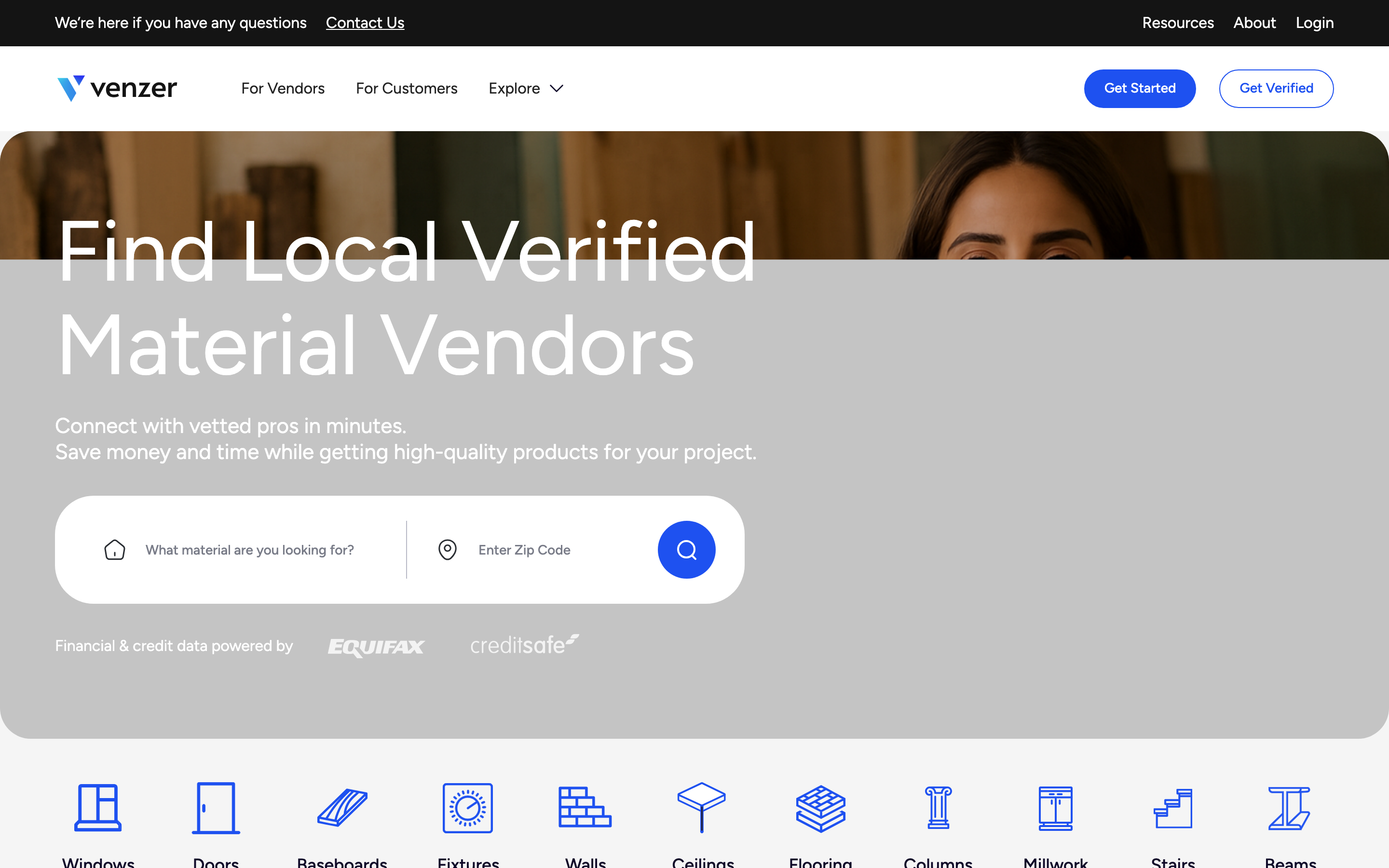Choose the Fixtures category icon
This screenshot has height=868, width=1389.
pos(468,807)
